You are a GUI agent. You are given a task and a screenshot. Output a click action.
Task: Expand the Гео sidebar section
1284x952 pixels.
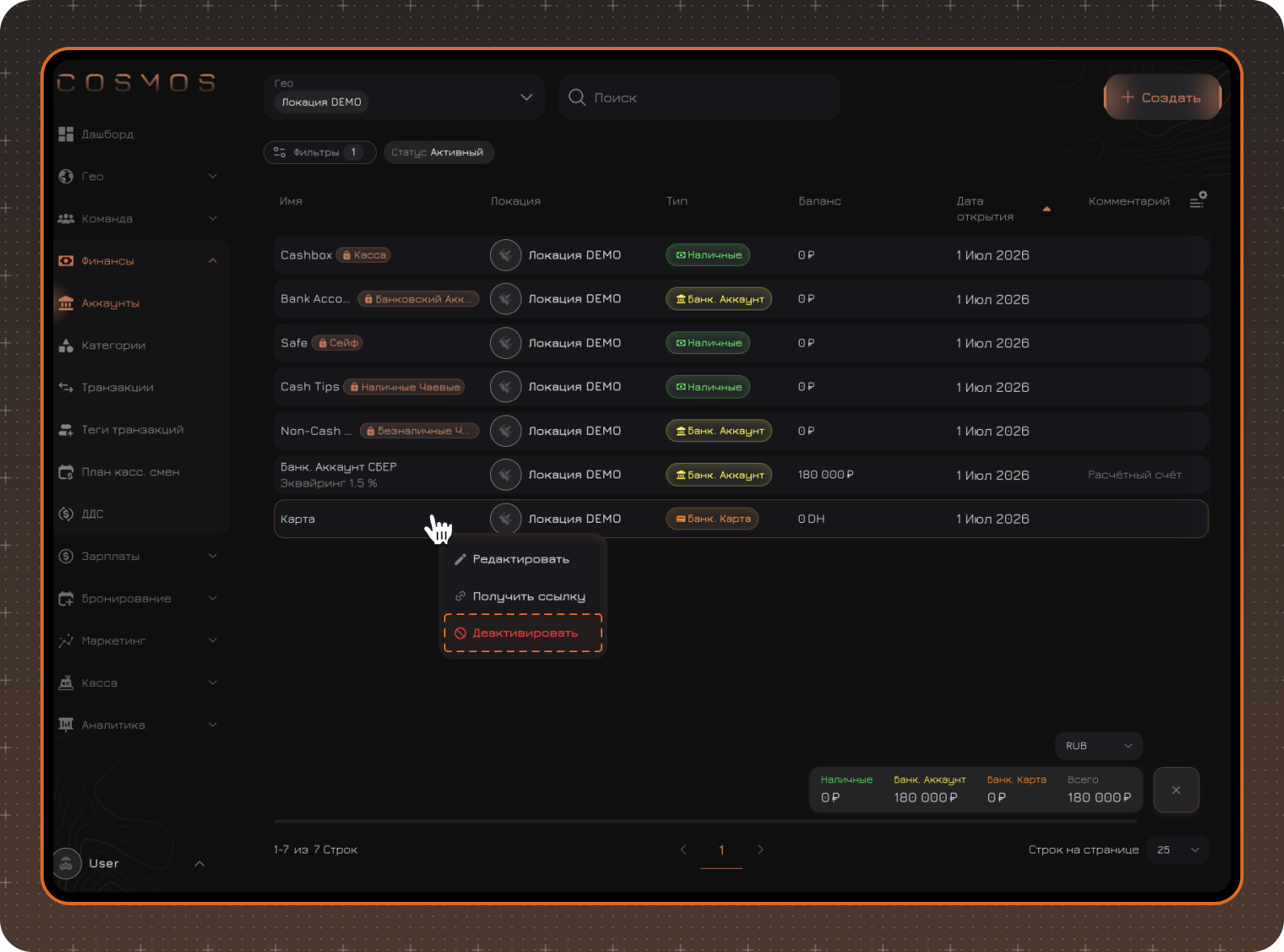[213, 176]
